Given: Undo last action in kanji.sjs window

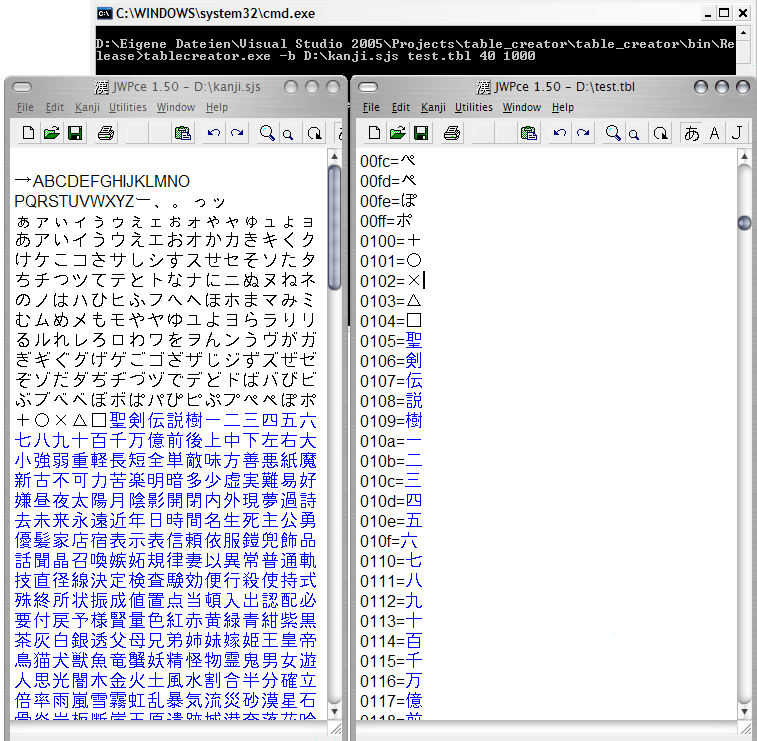Looking at the screenshot, I should point(213,133).
